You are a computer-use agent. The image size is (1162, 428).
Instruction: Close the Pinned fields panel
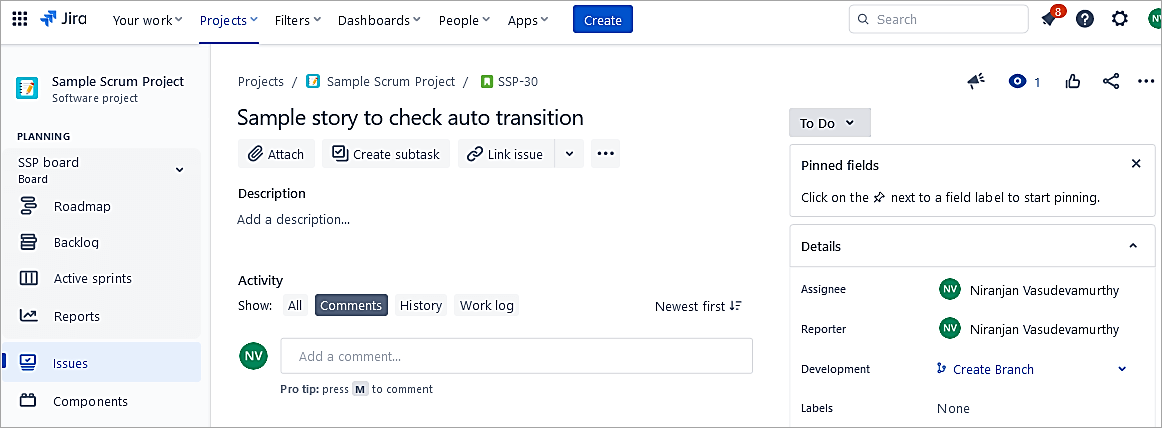[1135, 164]
